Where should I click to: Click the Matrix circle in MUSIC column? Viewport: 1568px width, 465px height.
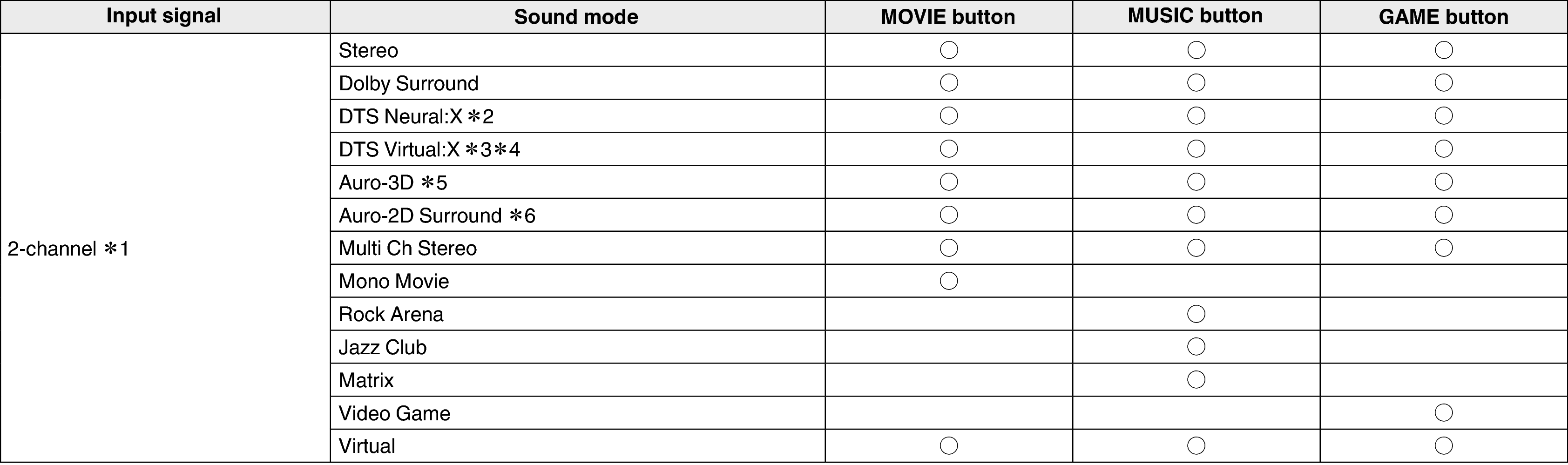pyautogui.click(x=1196, y=380)
